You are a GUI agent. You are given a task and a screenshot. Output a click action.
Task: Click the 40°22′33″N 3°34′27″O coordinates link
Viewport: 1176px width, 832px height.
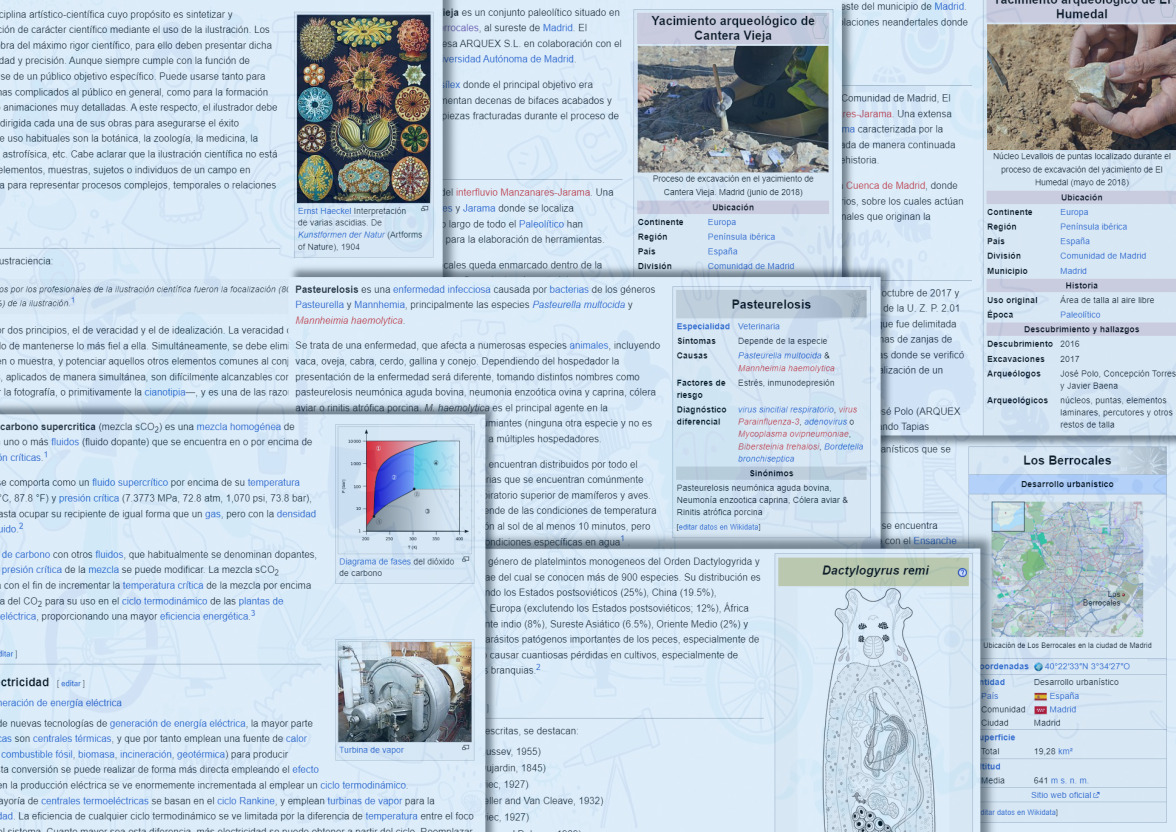click(x=1087, y=666)
